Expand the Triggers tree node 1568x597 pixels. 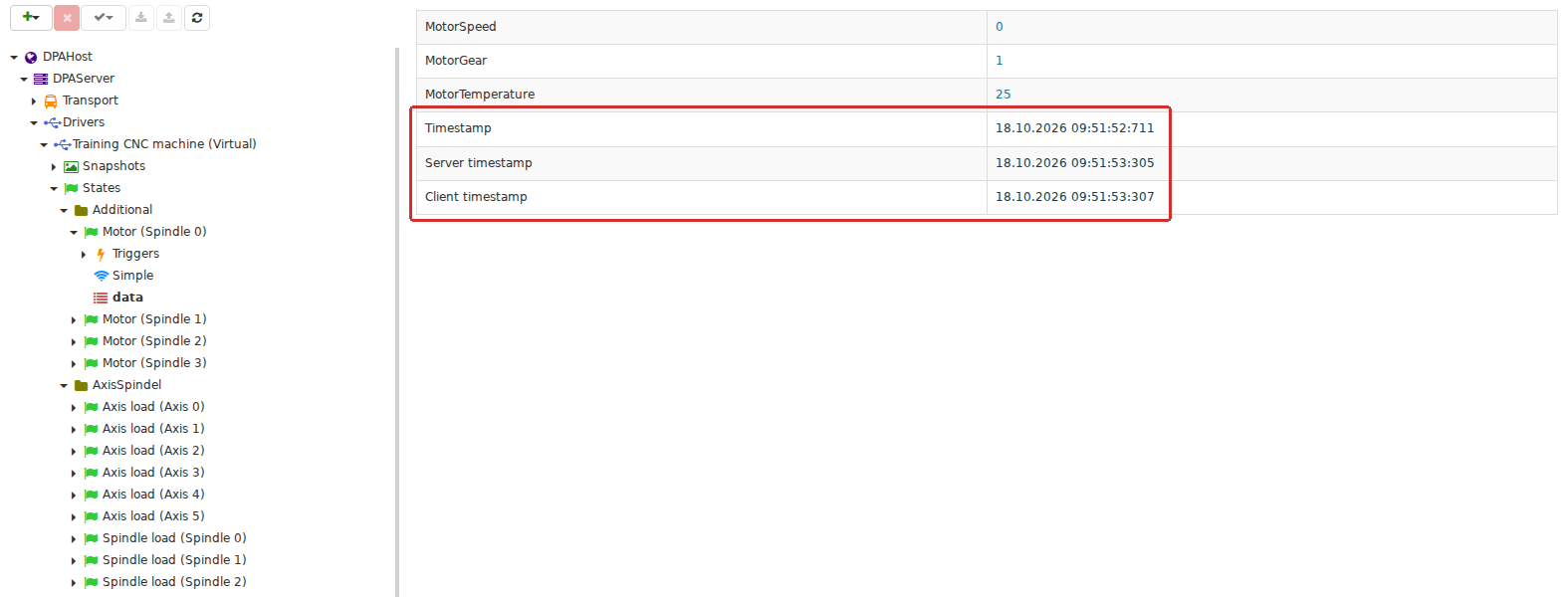coord(84,255)
